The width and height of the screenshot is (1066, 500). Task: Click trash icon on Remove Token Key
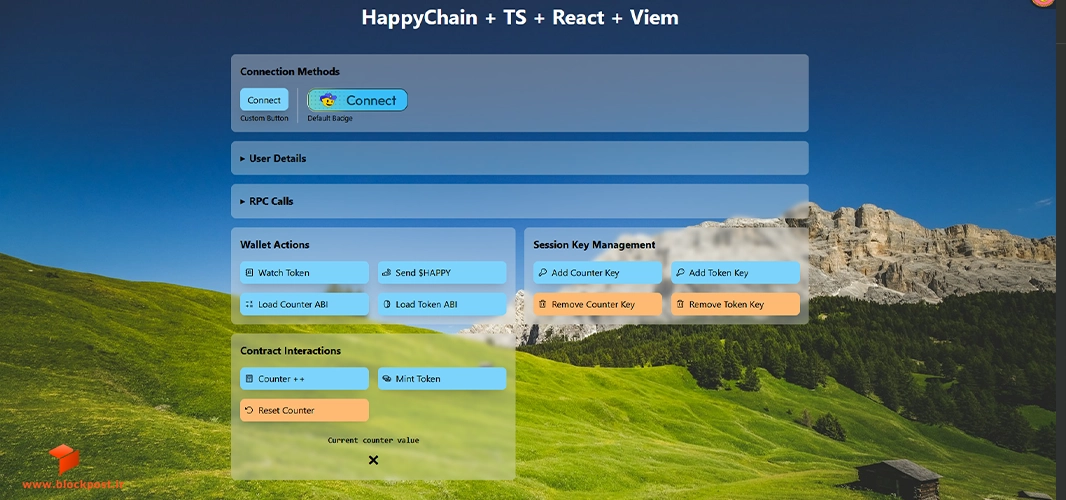(x=681, y=304)
